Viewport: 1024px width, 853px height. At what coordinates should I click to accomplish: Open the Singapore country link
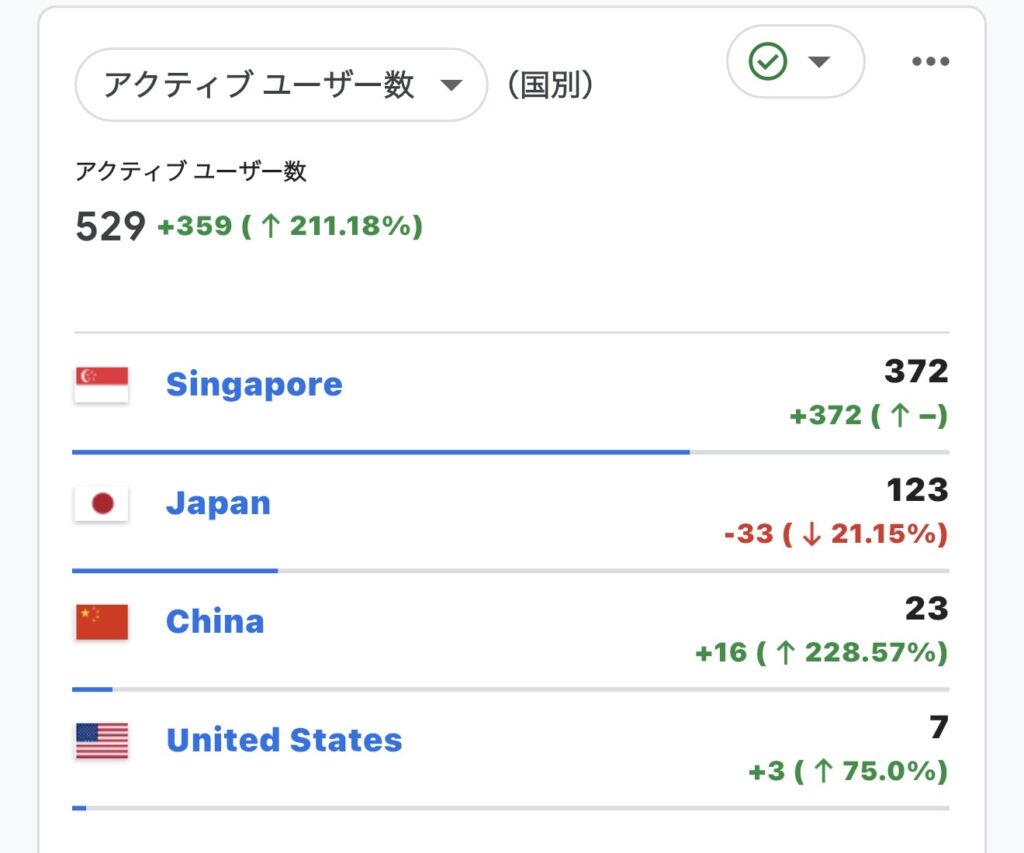pyautogui.click(x=254, y=384)
